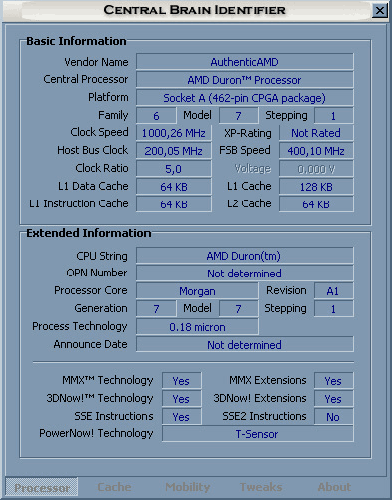Click the Vendor Name label
The image size is (392, 500).
point(96,62)
